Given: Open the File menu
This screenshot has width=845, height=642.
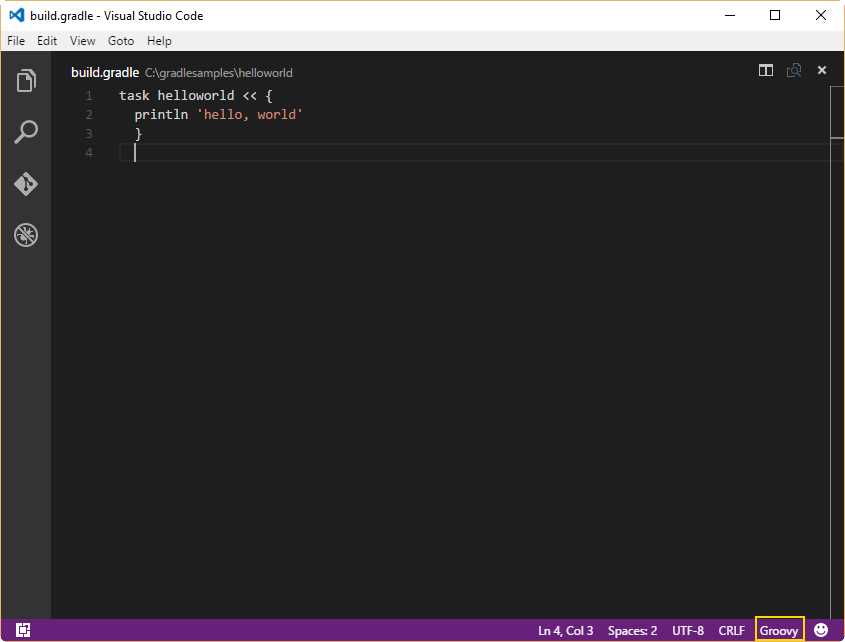Looking at the screenshot, I should (x=16, y=41).
